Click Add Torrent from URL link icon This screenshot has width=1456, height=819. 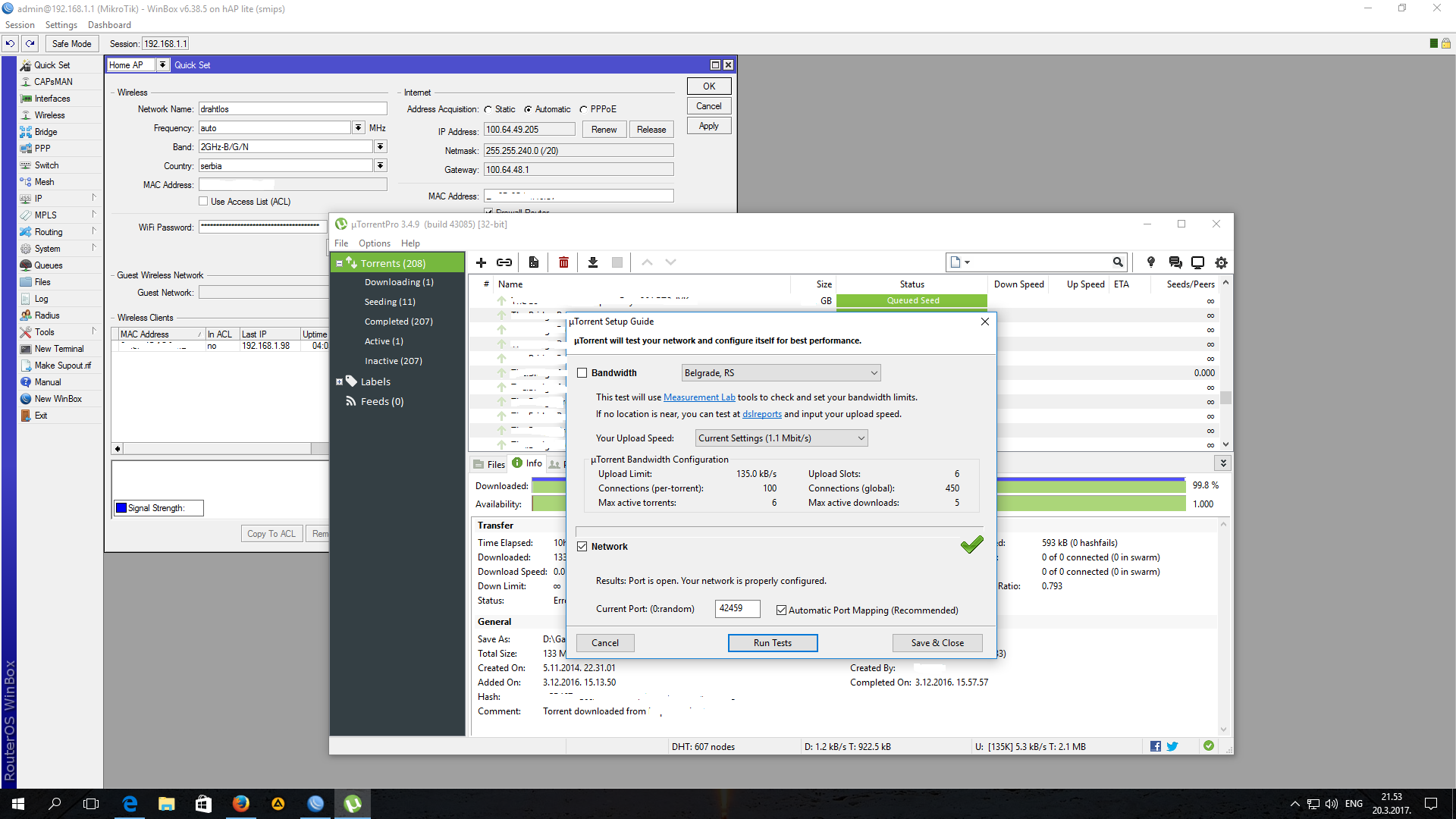(x=504, y=262)
